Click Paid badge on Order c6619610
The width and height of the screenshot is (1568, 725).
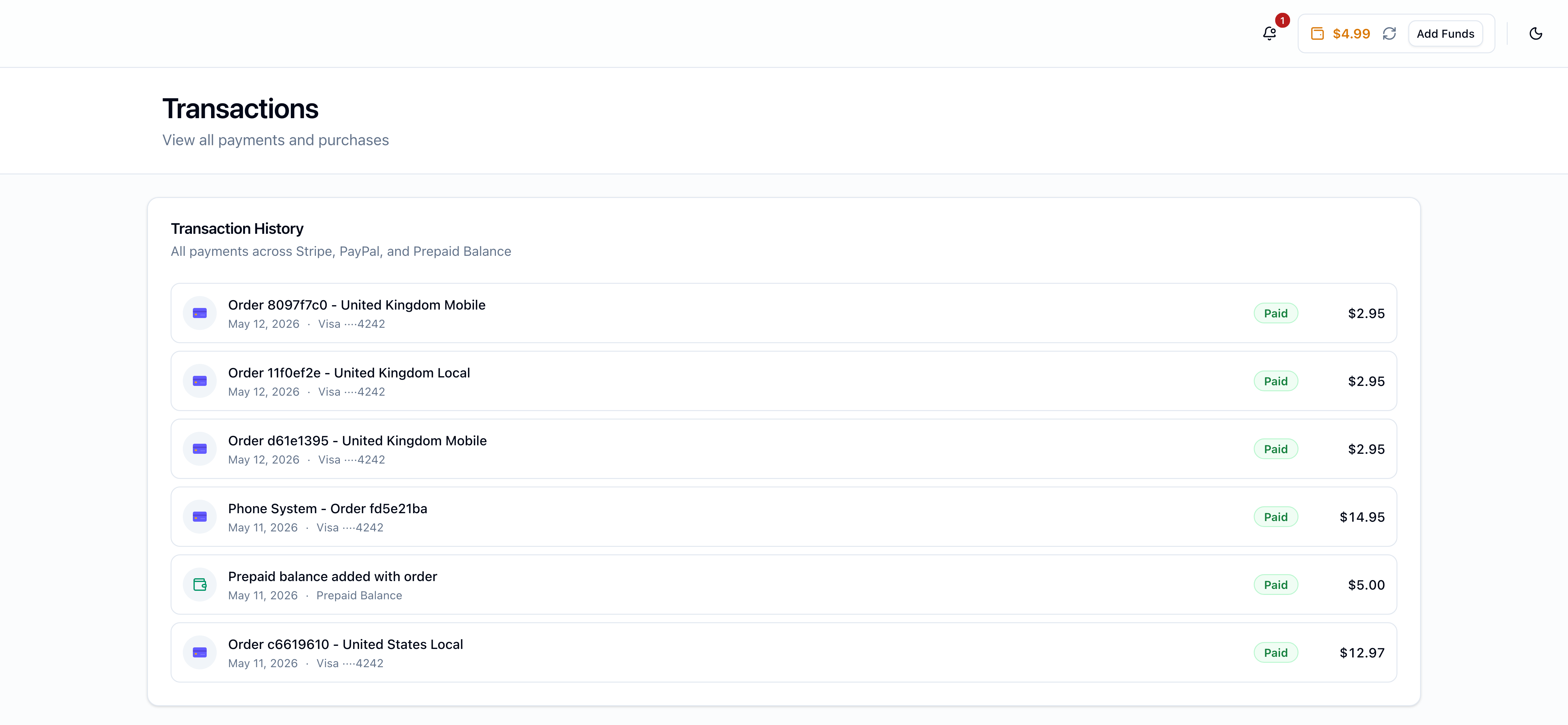(x=1276, y=652)
